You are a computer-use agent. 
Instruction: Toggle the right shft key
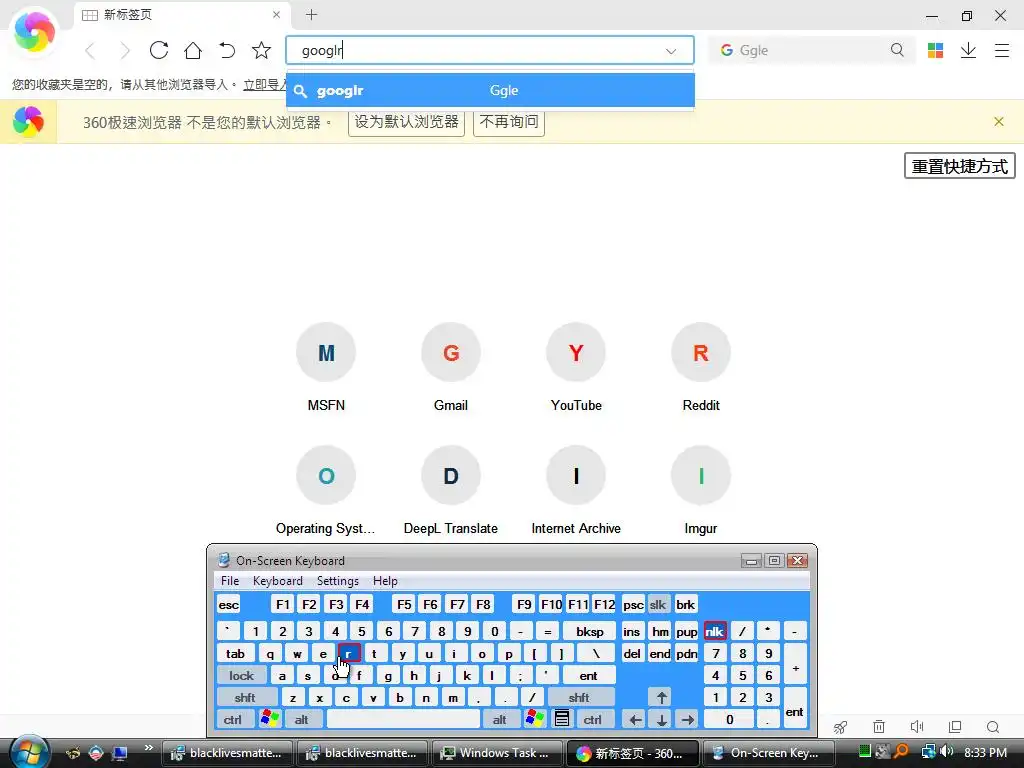[579, 697]
